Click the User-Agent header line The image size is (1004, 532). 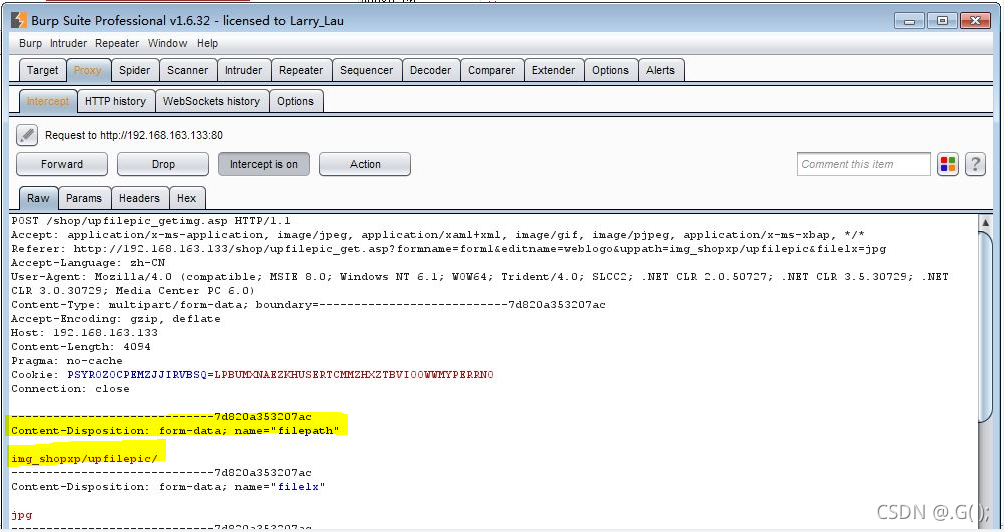point(480,284)
